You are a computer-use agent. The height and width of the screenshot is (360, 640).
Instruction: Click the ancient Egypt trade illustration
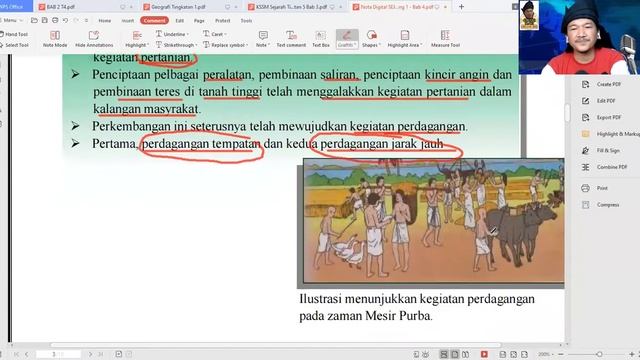pos(434,221)
